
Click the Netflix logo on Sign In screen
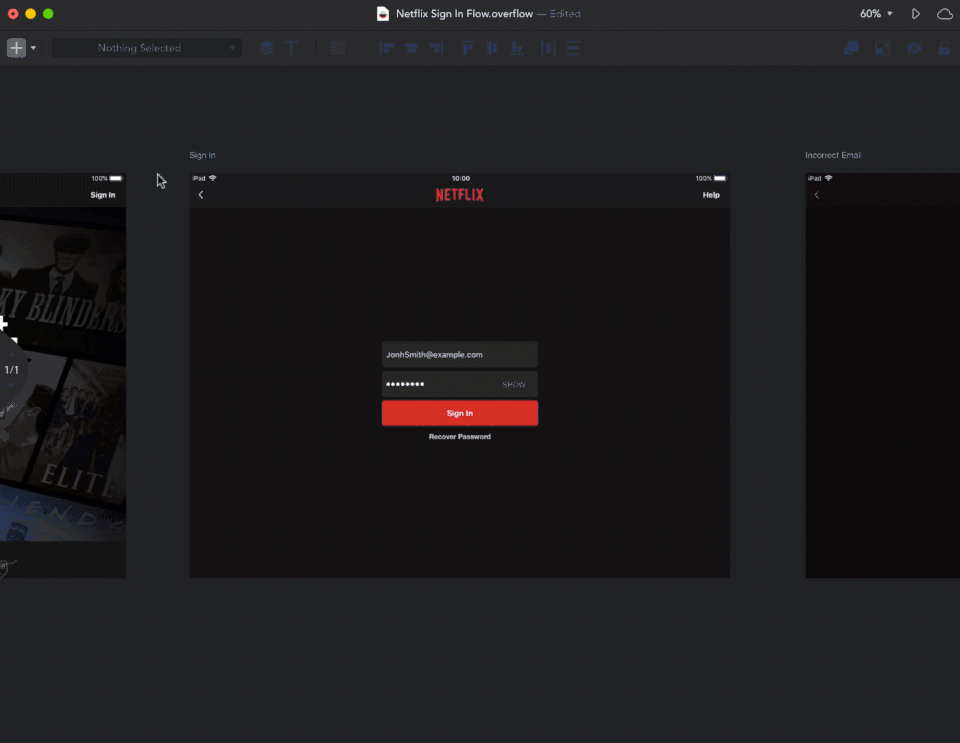tap(459, 195)
